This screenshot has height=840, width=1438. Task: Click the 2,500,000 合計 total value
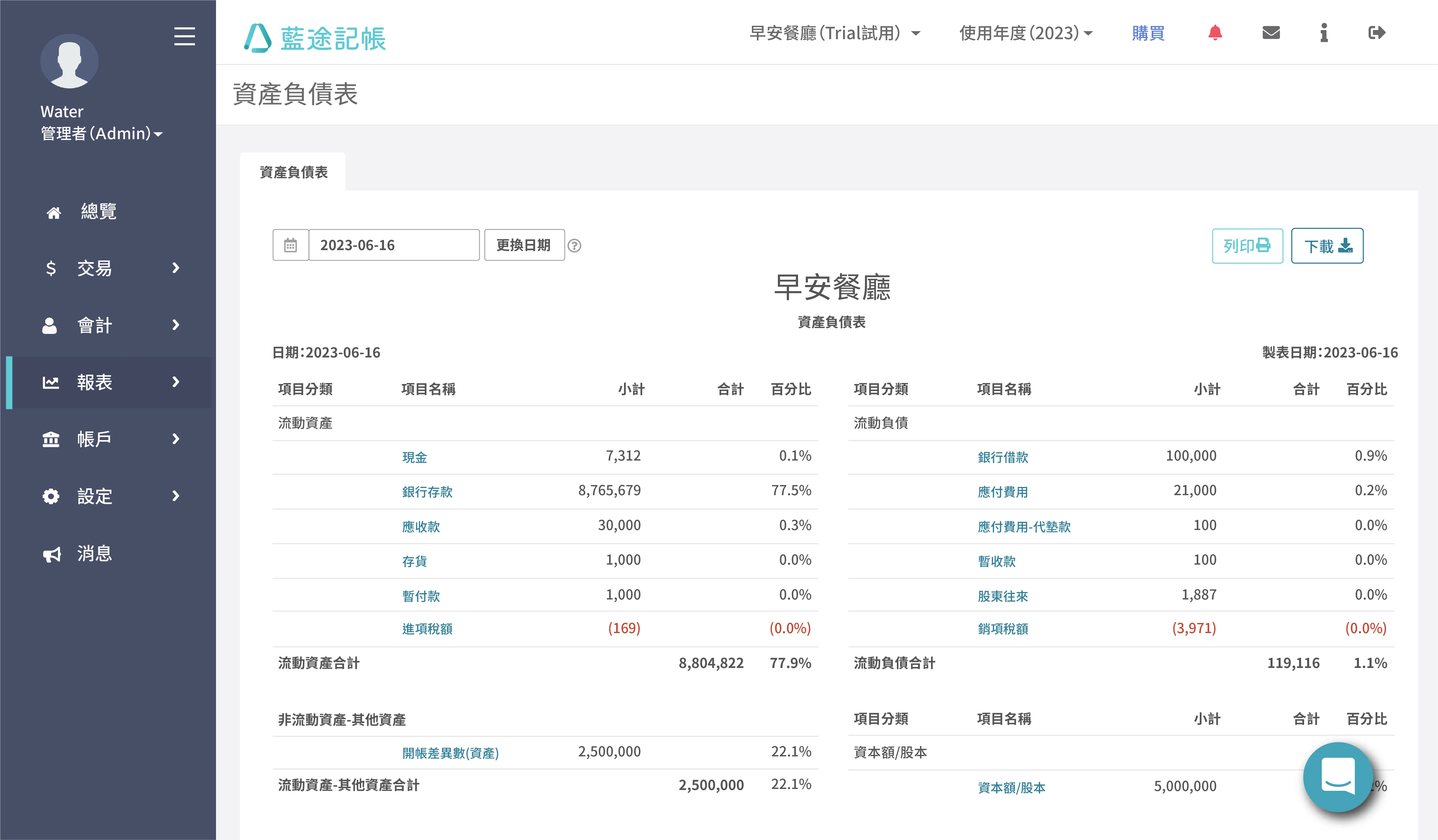[711, 785]
